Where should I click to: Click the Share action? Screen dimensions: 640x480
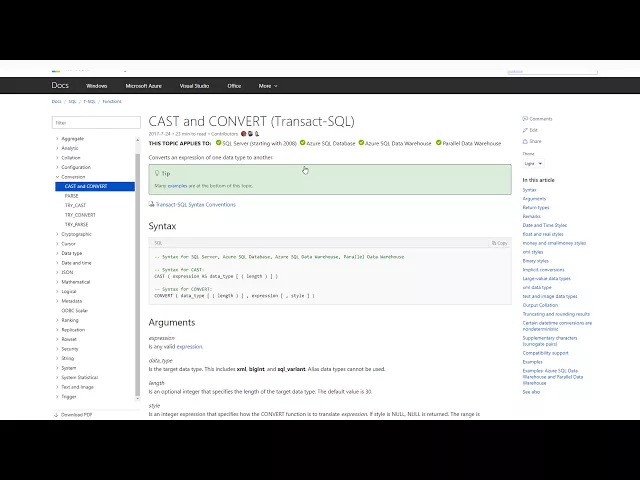(x=532, y=141)
